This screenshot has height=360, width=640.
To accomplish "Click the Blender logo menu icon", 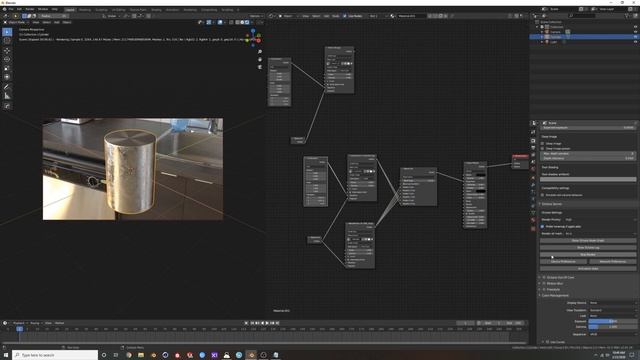I will [x=4, y=9].
